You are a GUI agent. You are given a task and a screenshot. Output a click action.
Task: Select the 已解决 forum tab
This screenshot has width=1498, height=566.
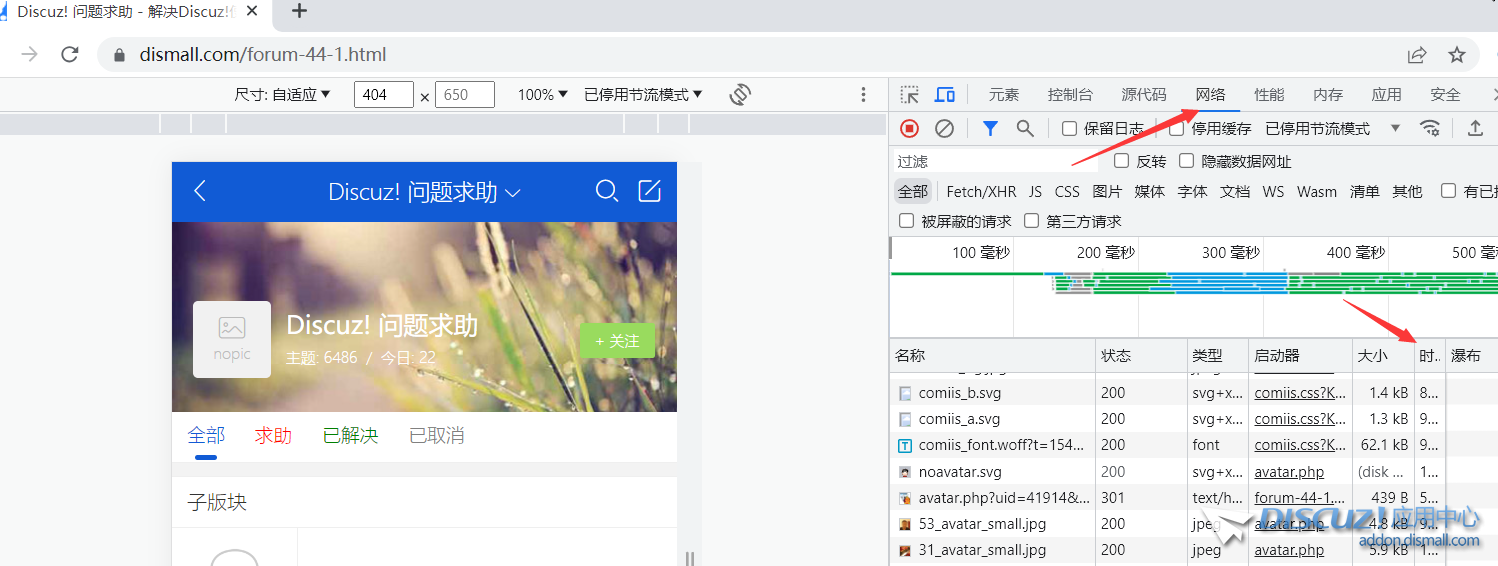tap(350, 435)
